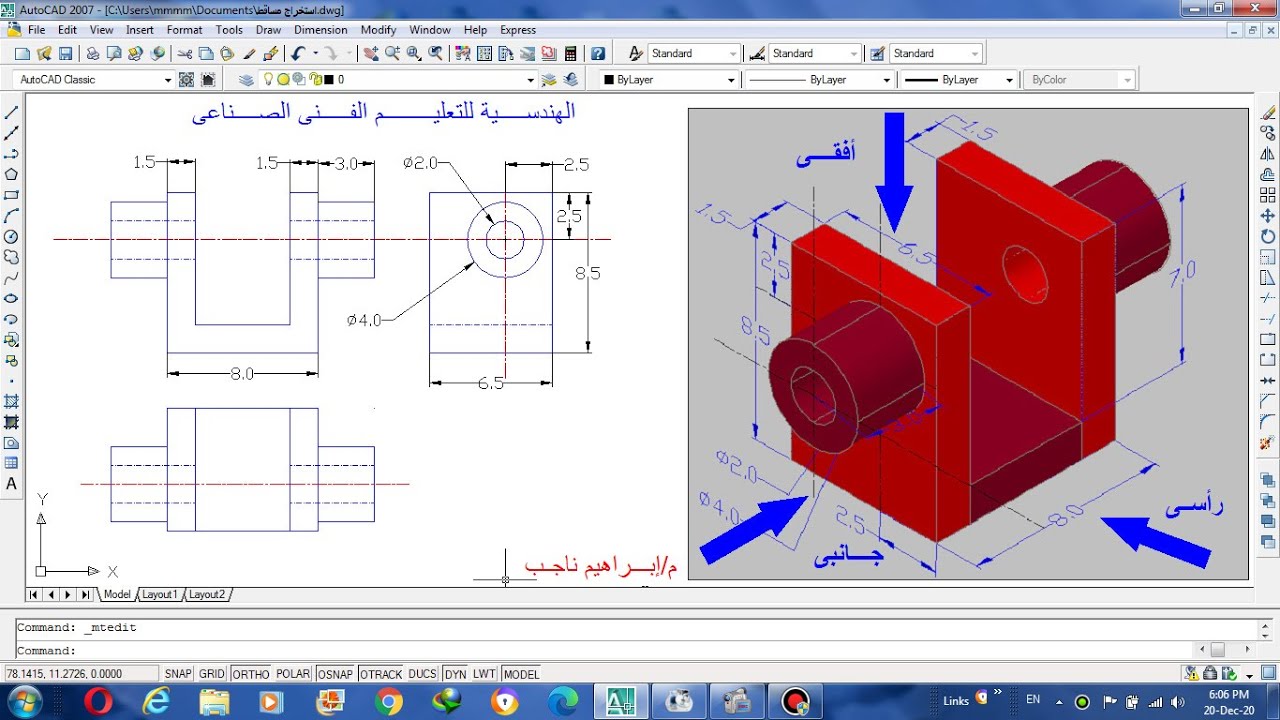Open the Table Style Standard dropdown
1280x720 pixels.
[936, 53]
